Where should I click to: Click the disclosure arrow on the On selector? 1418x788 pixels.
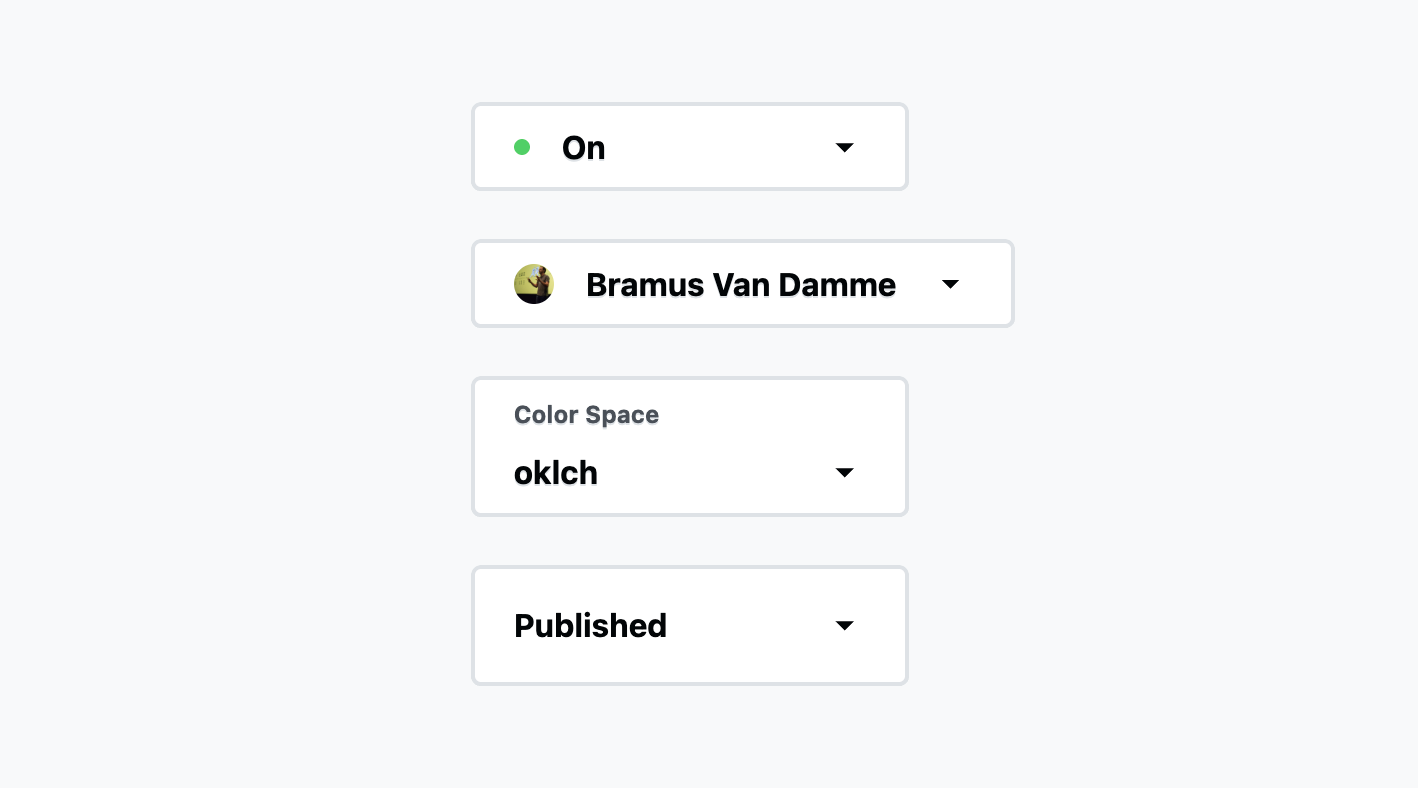845,147
